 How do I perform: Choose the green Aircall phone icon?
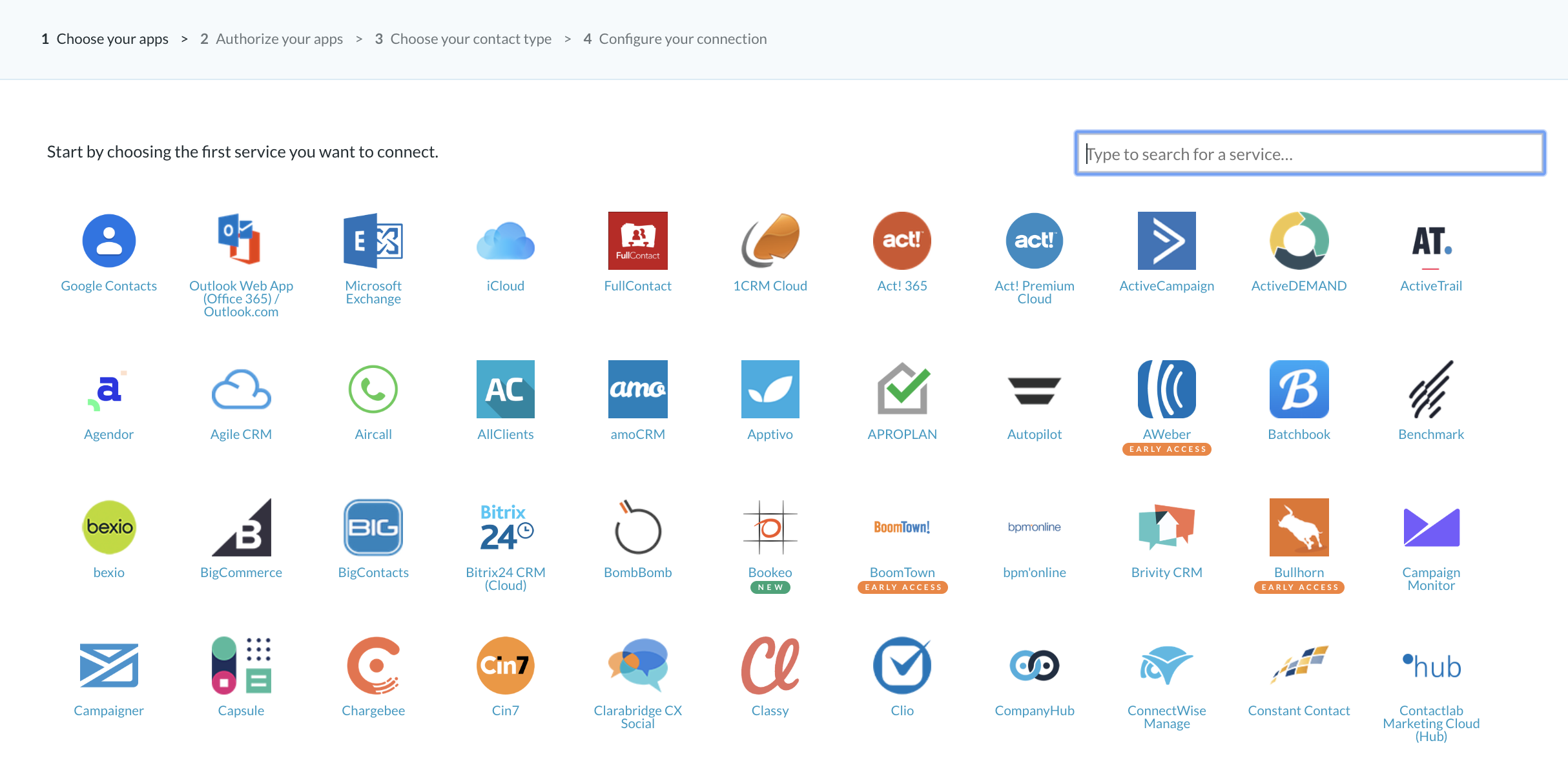pos(373,389)
